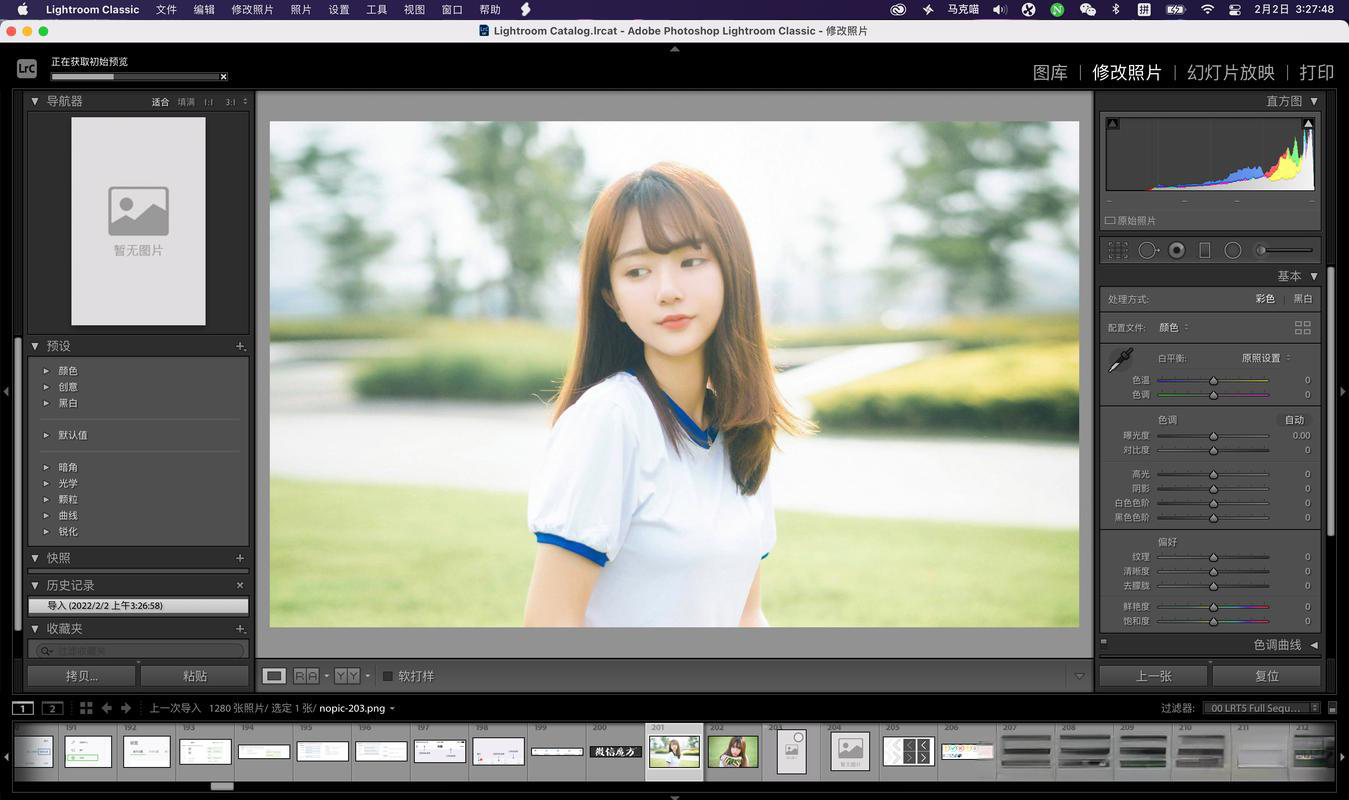The image size is (1349, 800).
Task: Select filmstrip thumbnail number 202
Action: pos(732,752)
